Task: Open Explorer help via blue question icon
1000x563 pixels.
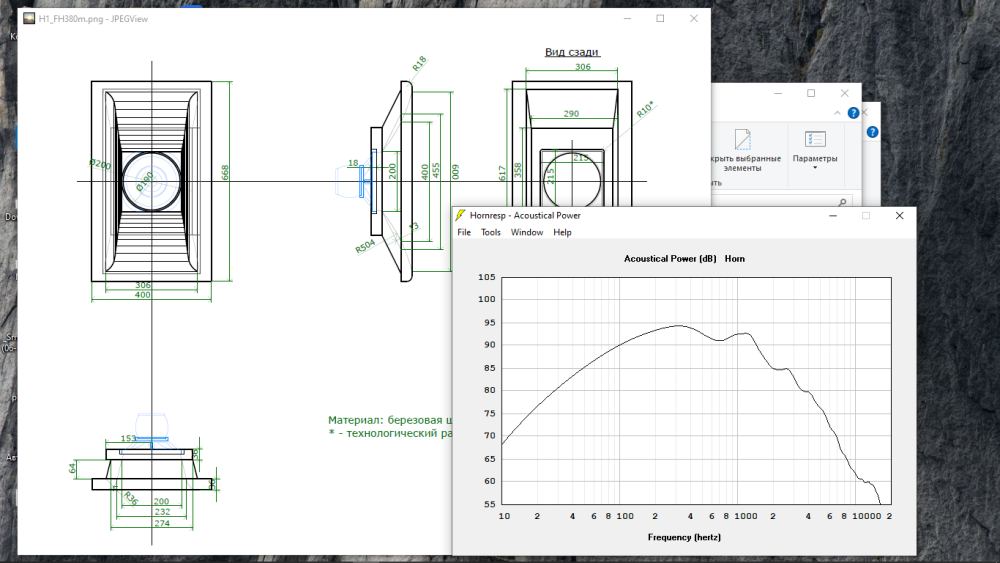Action: pos(853,113)
